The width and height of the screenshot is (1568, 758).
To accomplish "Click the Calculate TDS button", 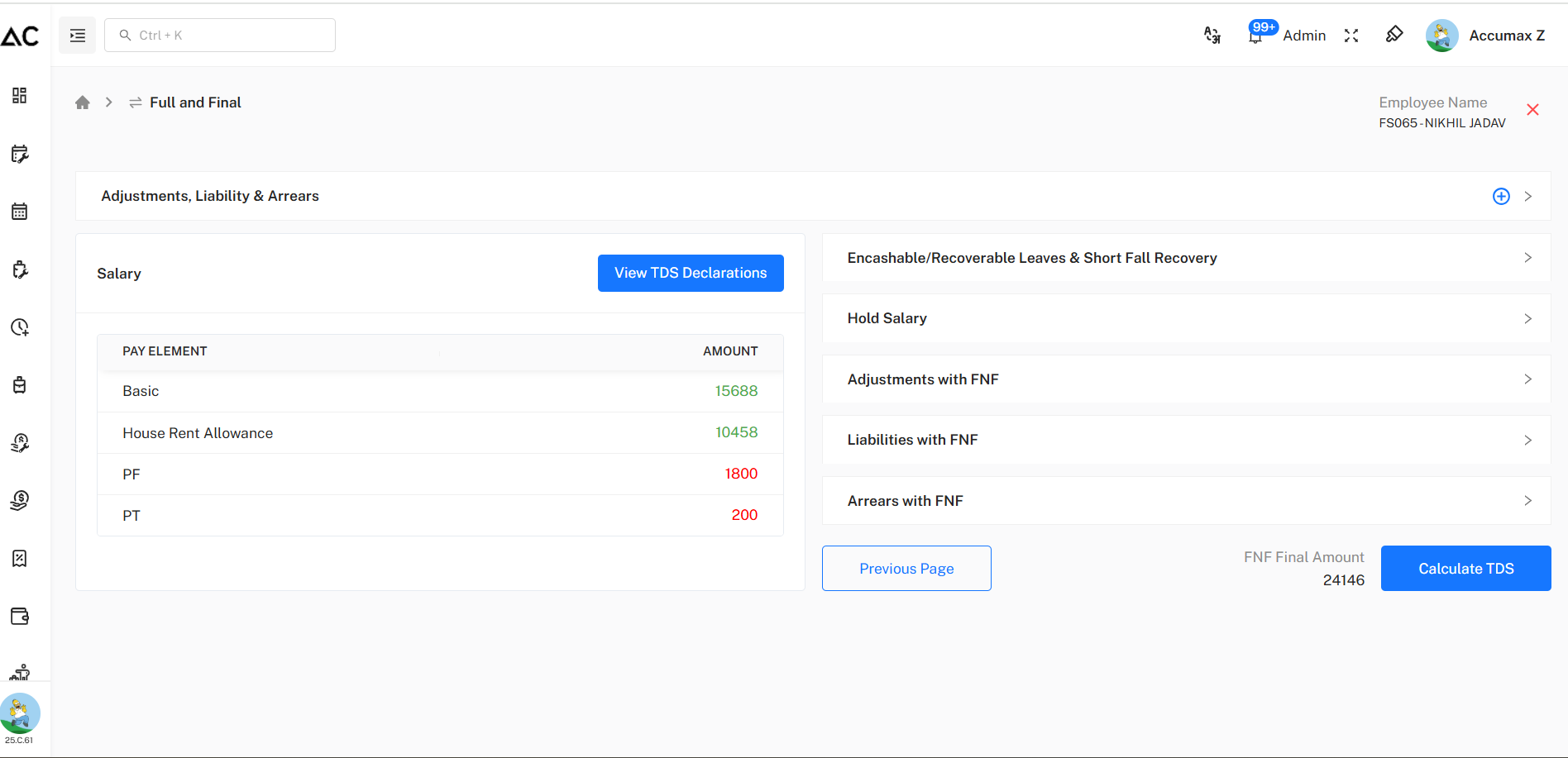I will pyautogui.click(x=1465, y=569).
